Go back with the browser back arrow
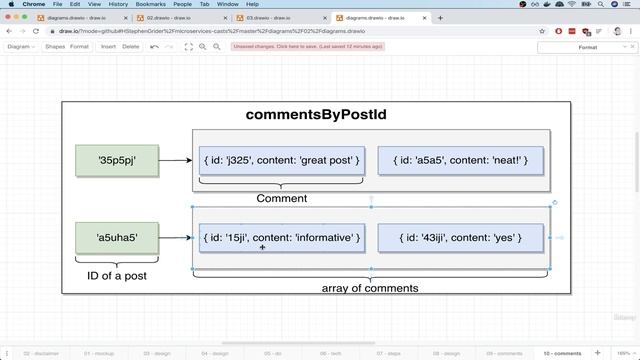This screenshot has width=640, height=360. [x=9, y=31]
